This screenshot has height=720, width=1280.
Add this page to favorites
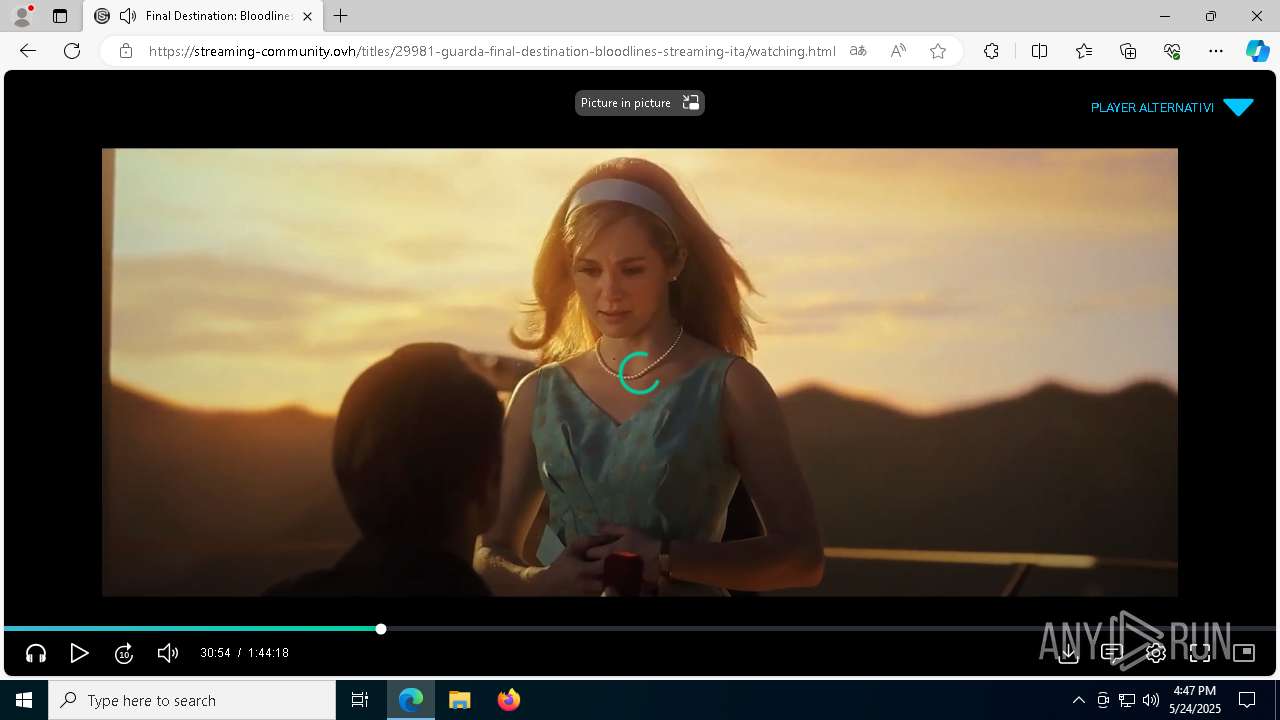coord(938,51)
